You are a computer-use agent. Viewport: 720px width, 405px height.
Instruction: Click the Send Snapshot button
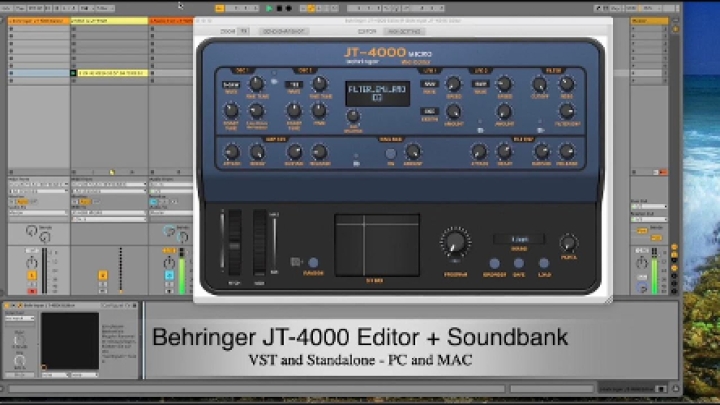tap(283, 31)
